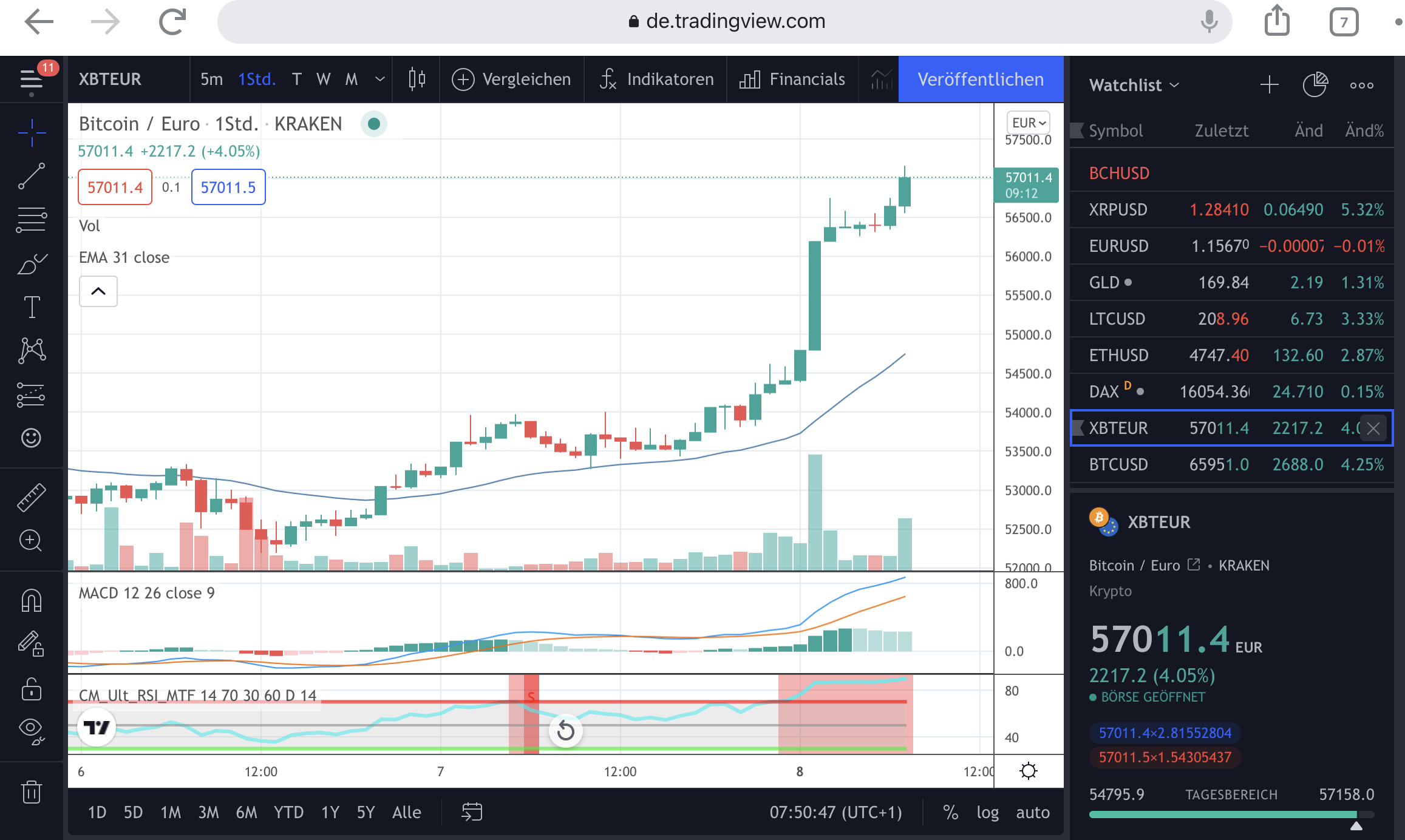Toggle percent scale mode
Viewport: 1405px width, 840px height.
[x=951, y=812]
